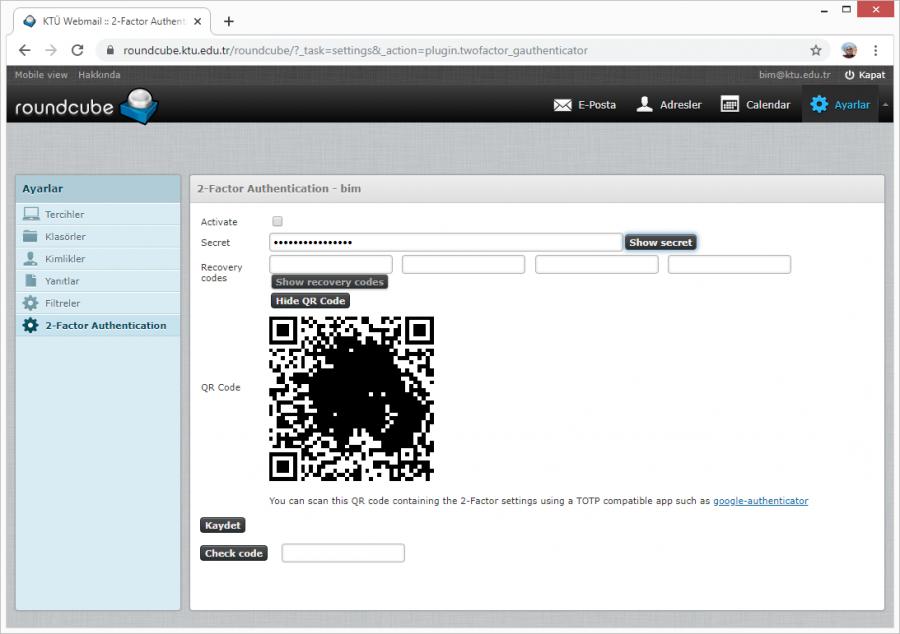Open the google-authenticator link
This screenshot has width=900, height=634.
pos(761,501)
